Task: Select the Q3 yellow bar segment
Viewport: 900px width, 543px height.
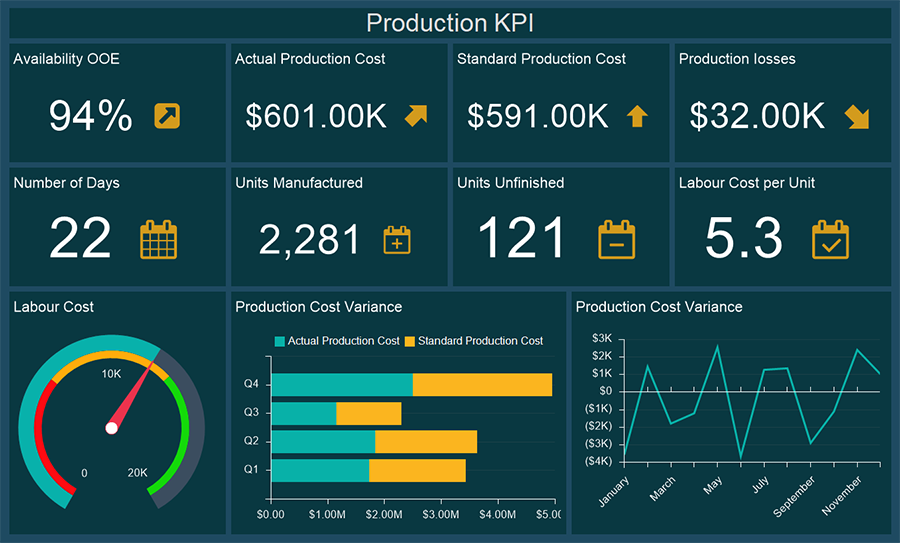Action: tap(368, 413)
